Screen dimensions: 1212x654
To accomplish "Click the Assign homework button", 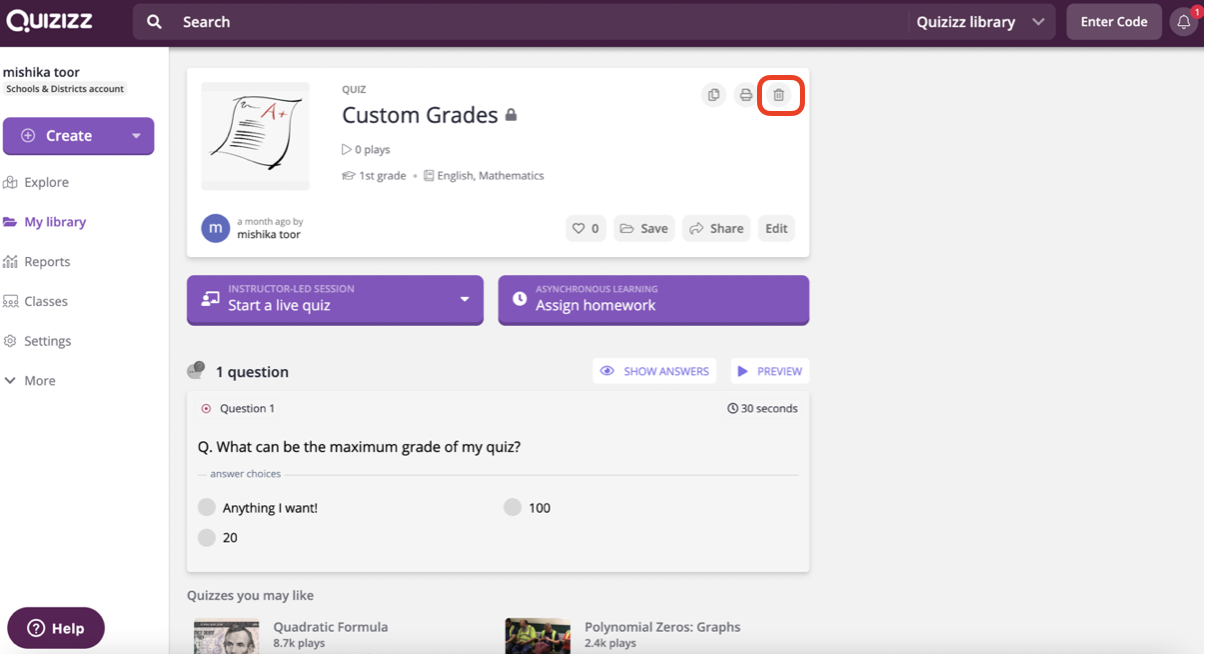I will tap(653, 300).
